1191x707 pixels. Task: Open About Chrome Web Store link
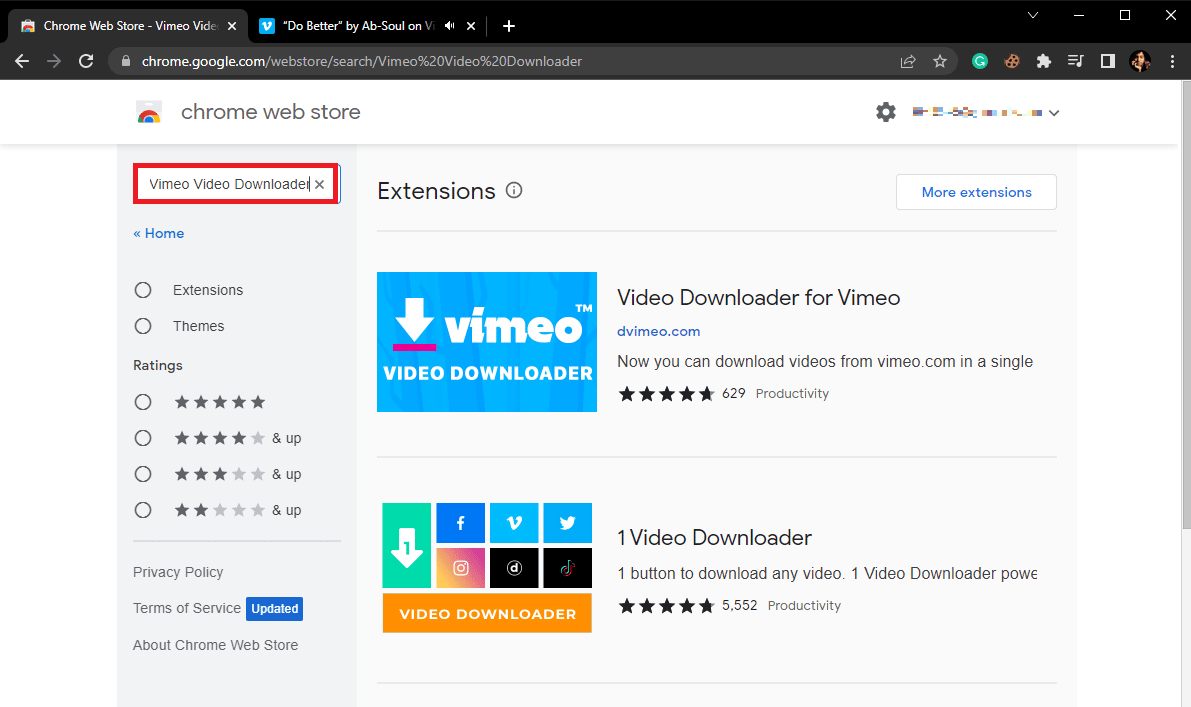click(x=215, y=645)
